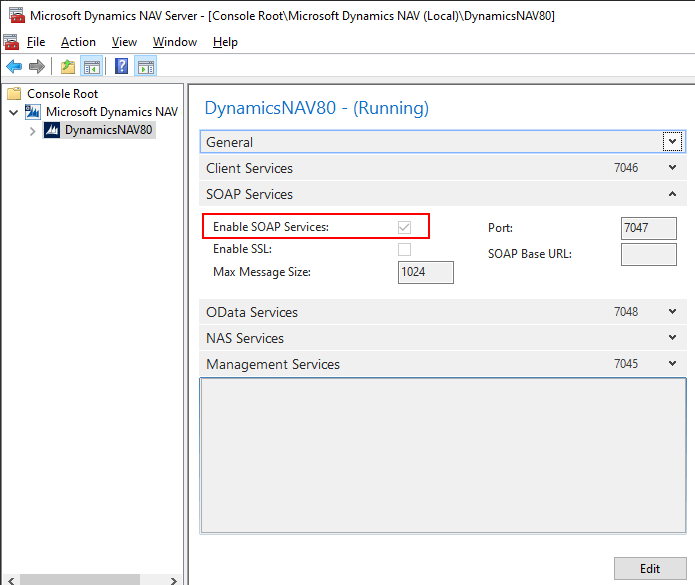
Task: Select the Console Root folder
Action: 62,93
